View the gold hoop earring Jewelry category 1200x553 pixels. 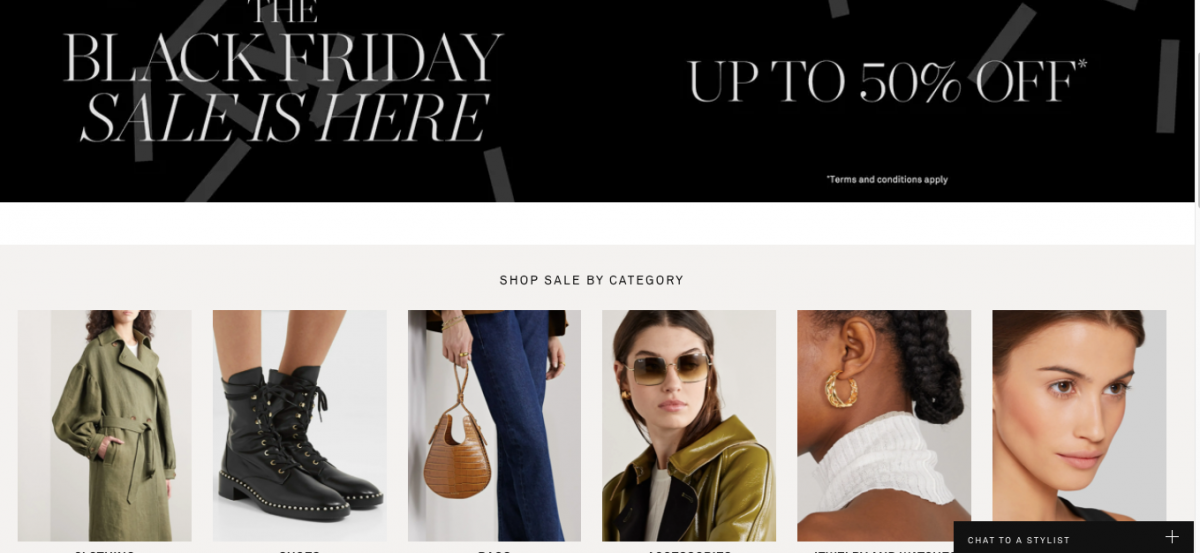(x=884, y=425)
